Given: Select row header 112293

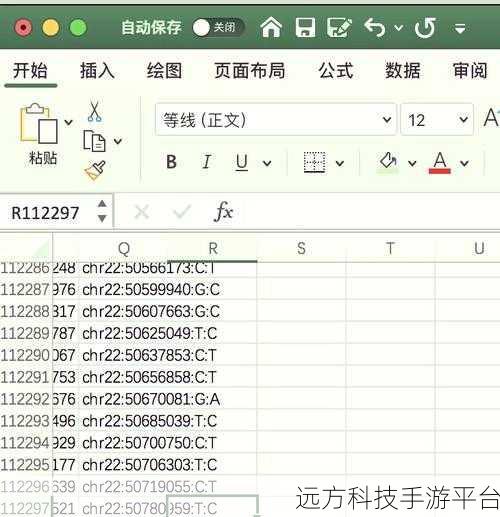Looking at the screenshot, I should pos(25,421).
